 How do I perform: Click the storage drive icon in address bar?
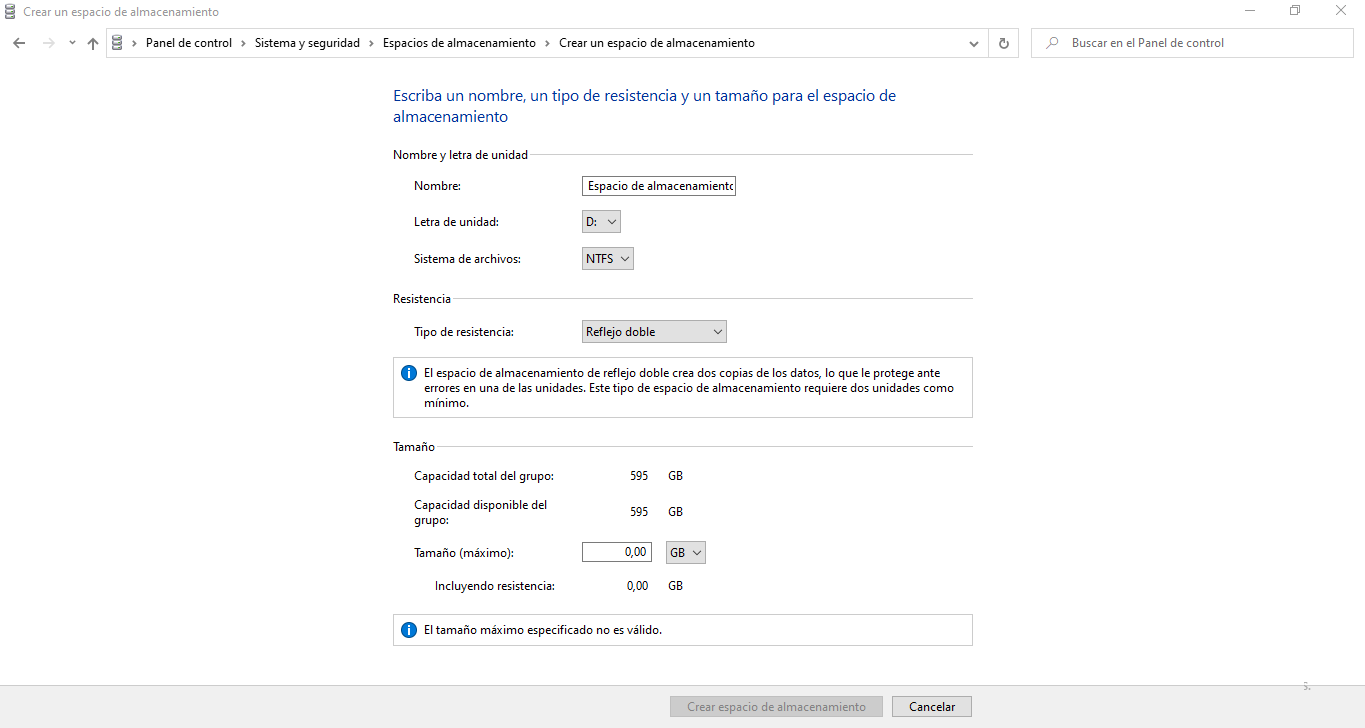click(118, 43)
